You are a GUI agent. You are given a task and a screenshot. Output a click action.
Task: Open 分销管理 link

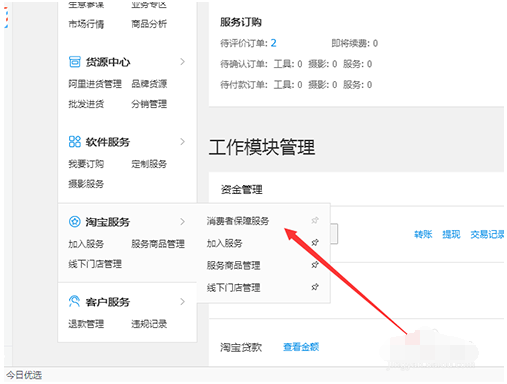tap(149, 104)
